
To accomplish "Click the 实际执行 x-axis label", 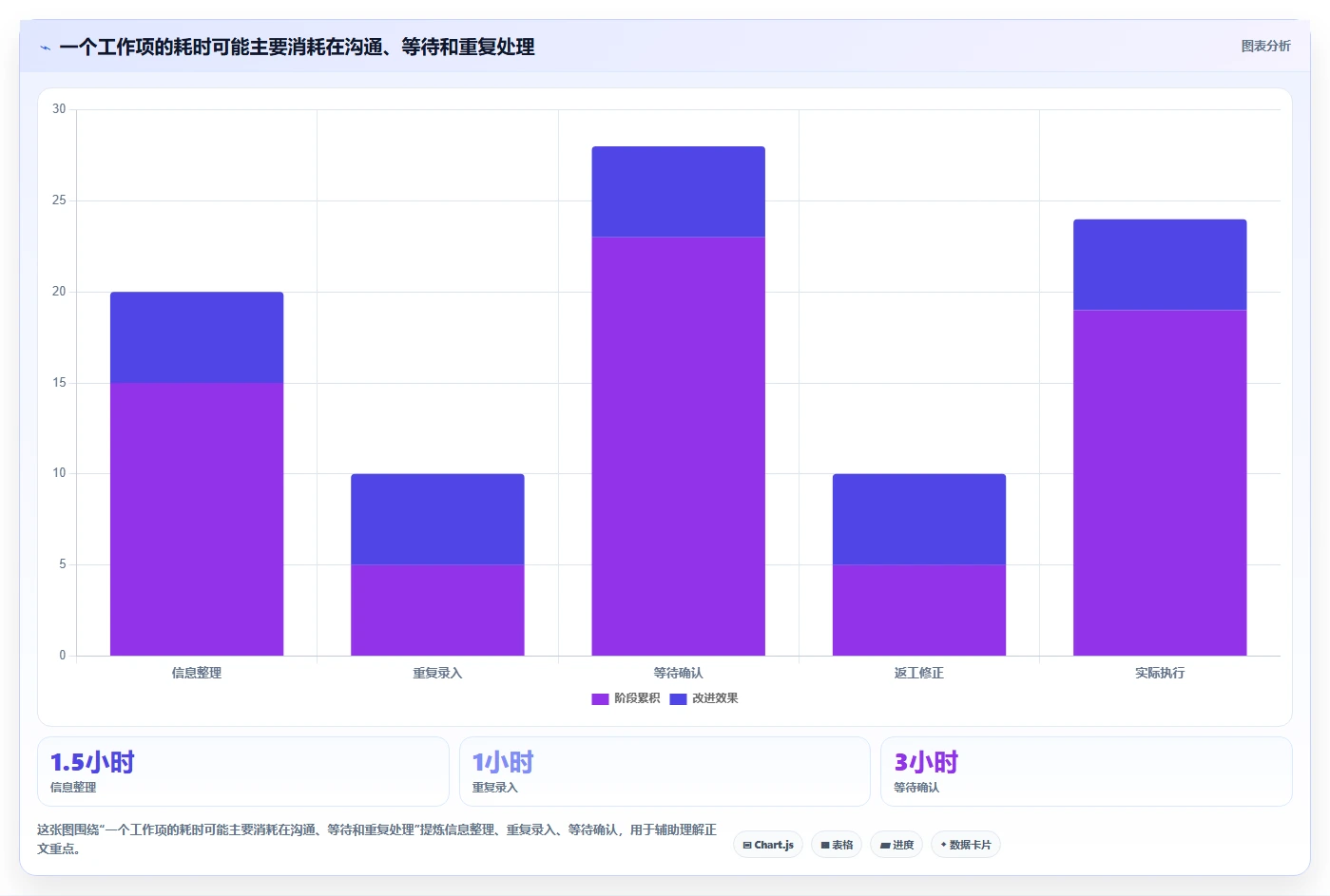I will (1160, 673).
